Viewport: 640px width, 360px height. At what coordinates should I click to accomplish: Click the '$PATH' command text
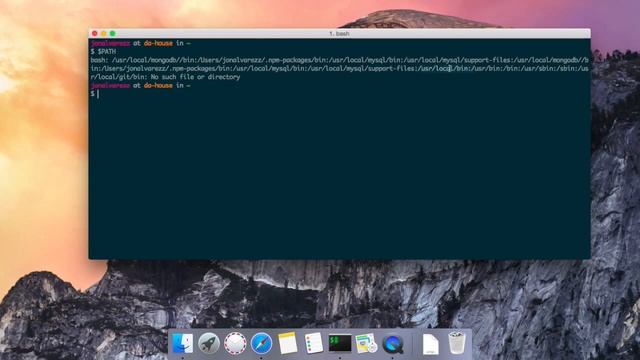click(x=107, y=52)
